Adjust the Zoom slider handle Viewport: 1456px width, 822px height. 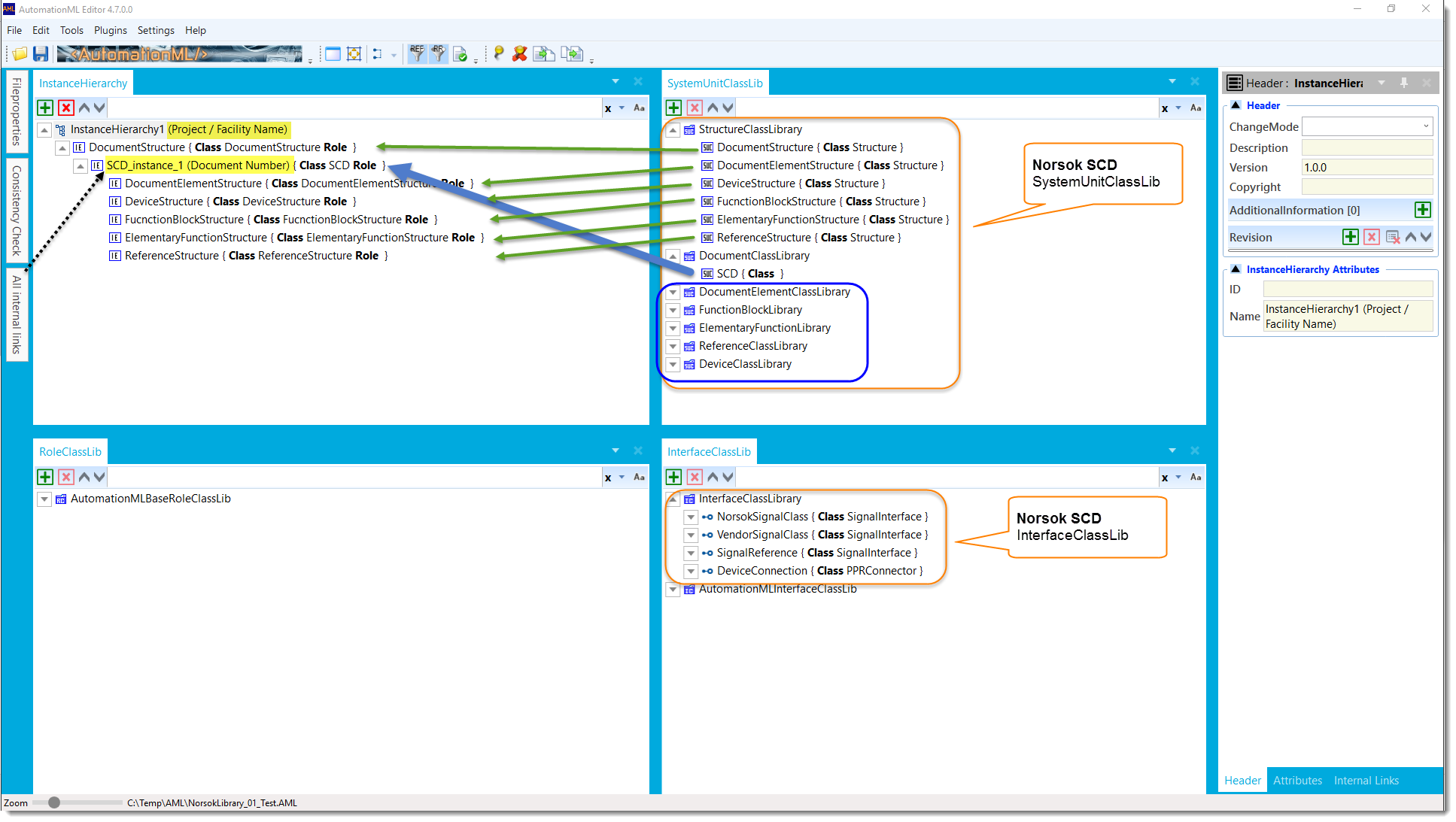click(x=54, y=802)
